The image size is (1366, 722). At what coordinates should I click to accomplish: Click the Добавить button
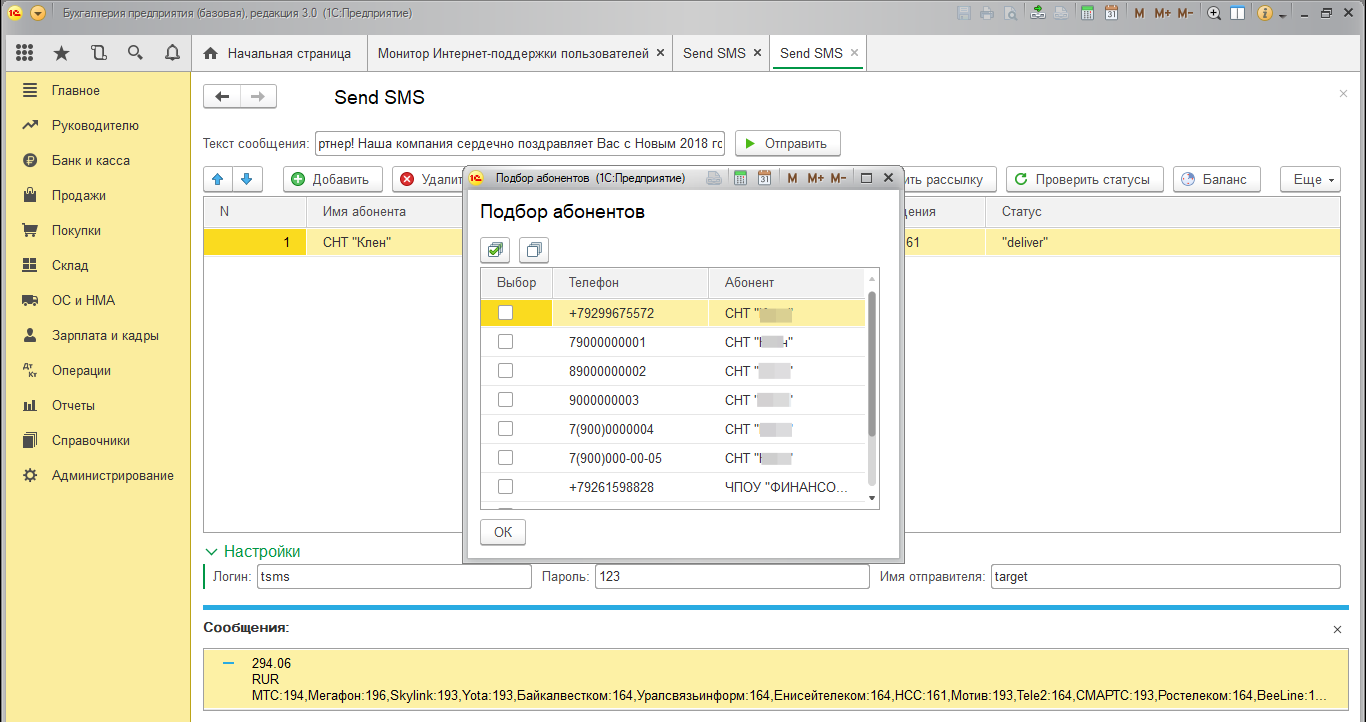click(x=333, y=179)
